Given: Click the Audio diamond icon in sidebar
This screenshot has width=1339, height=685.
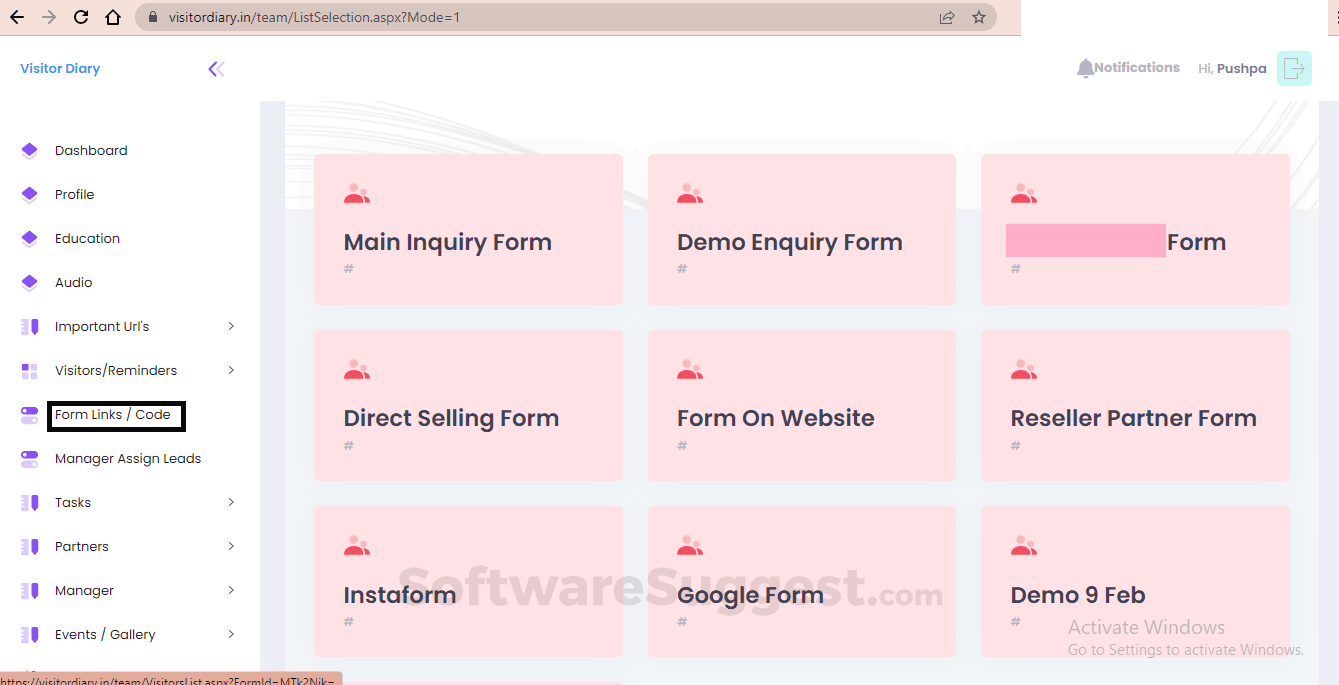Looking at the screenshot, I should [x=29, y=282].
